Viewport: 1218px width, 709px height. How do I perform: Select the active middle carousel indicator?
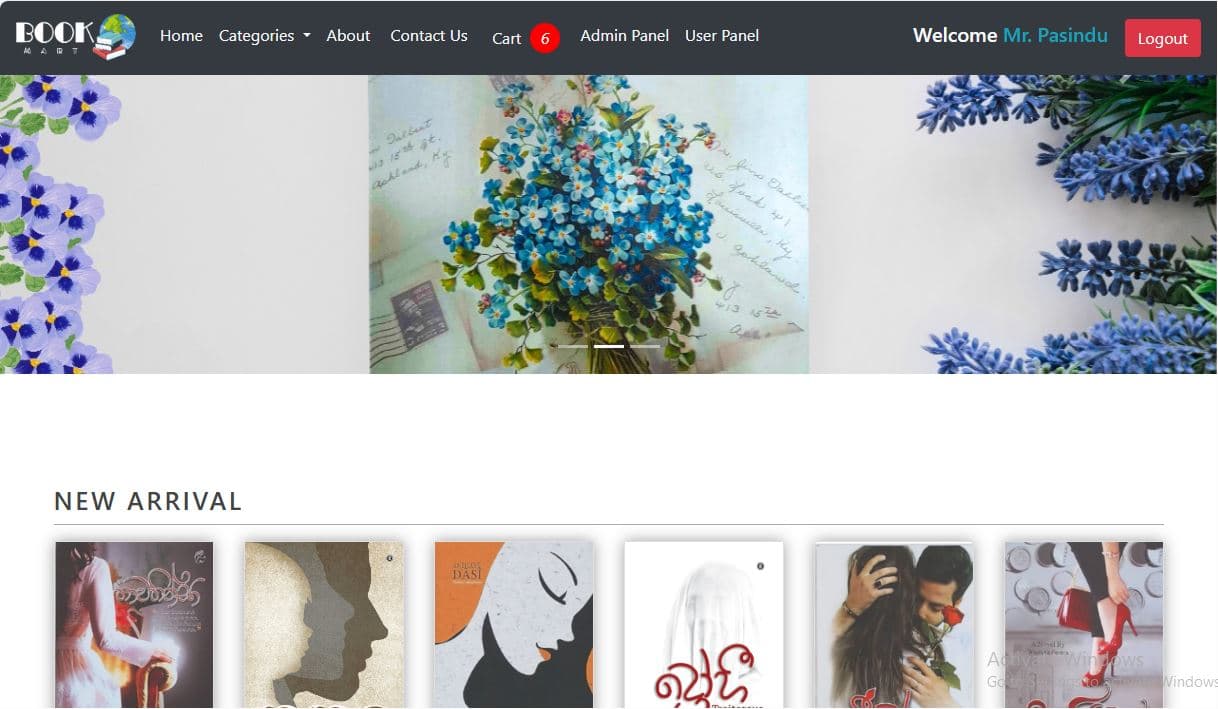609,346
